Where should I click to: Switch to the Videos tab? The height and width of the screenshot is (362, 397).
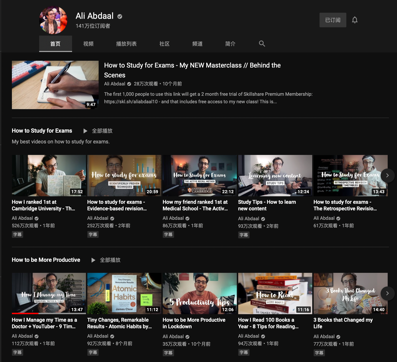[88, 44]
